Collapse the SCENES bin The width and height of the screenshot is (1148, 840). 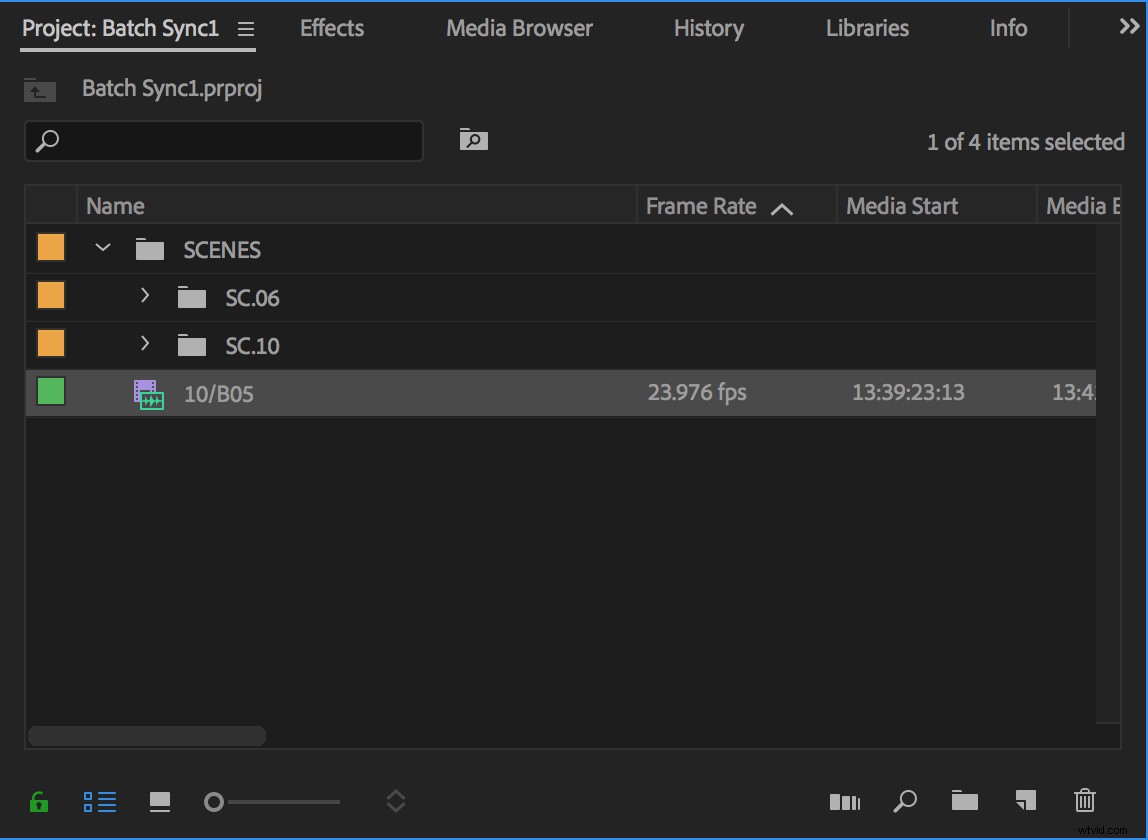102,247
